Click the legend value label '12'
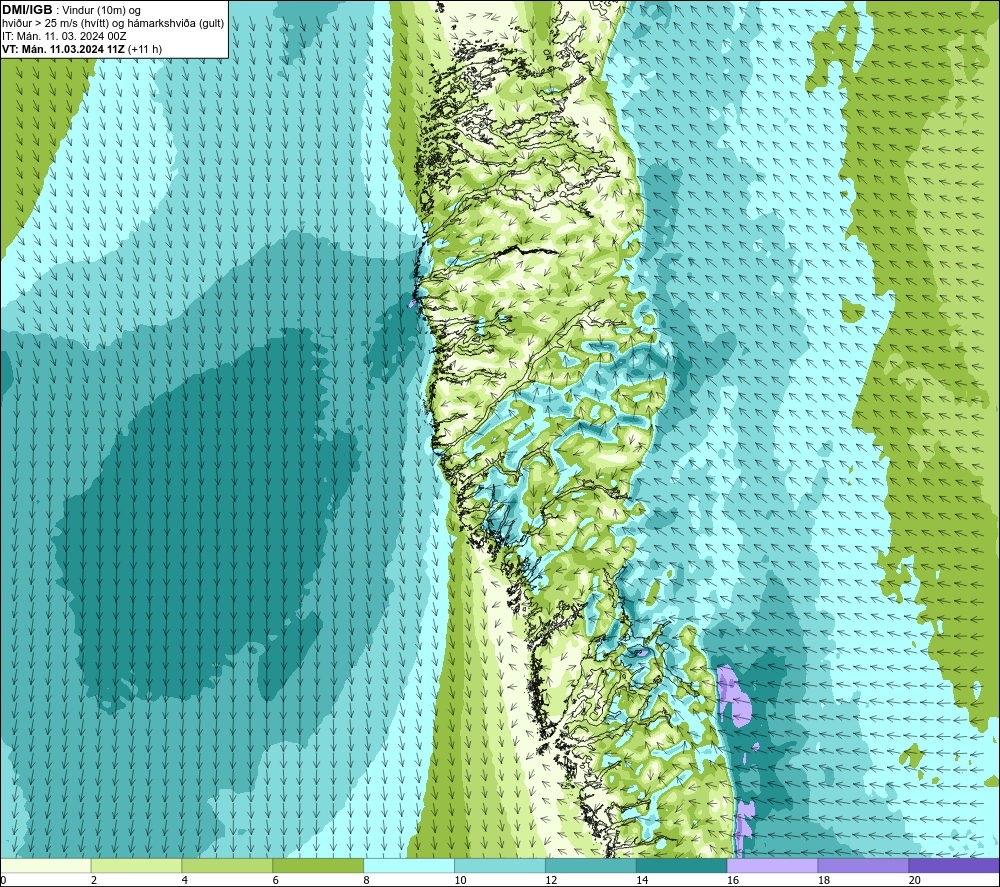 point(551,880)
